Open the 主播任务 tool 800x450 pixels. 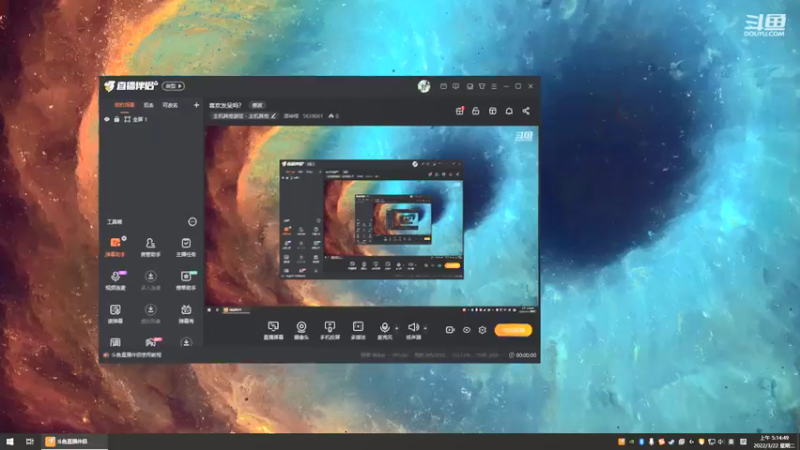click(186, 246)
